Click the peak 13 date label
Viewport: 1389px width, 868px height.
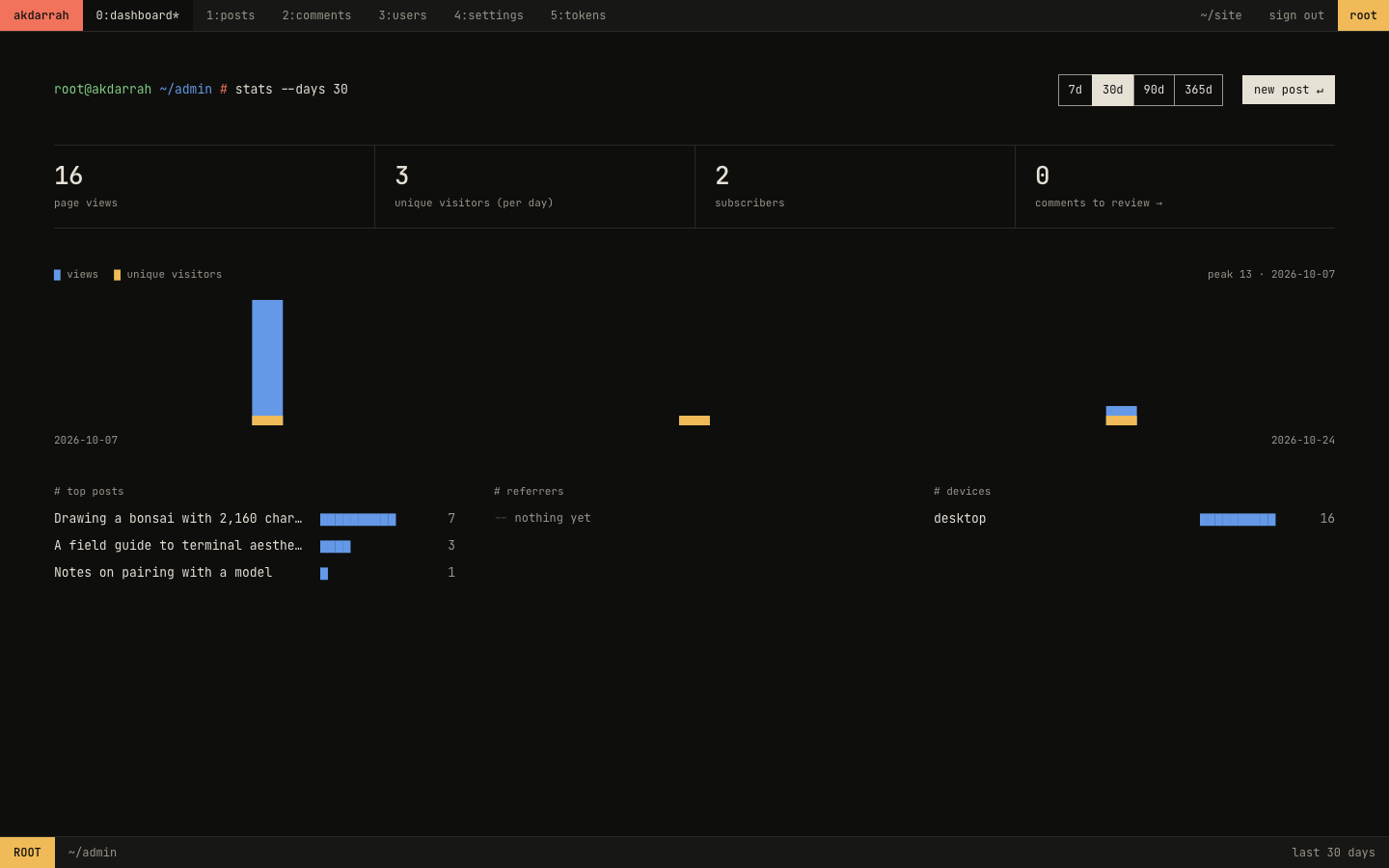click(1271, 275)
